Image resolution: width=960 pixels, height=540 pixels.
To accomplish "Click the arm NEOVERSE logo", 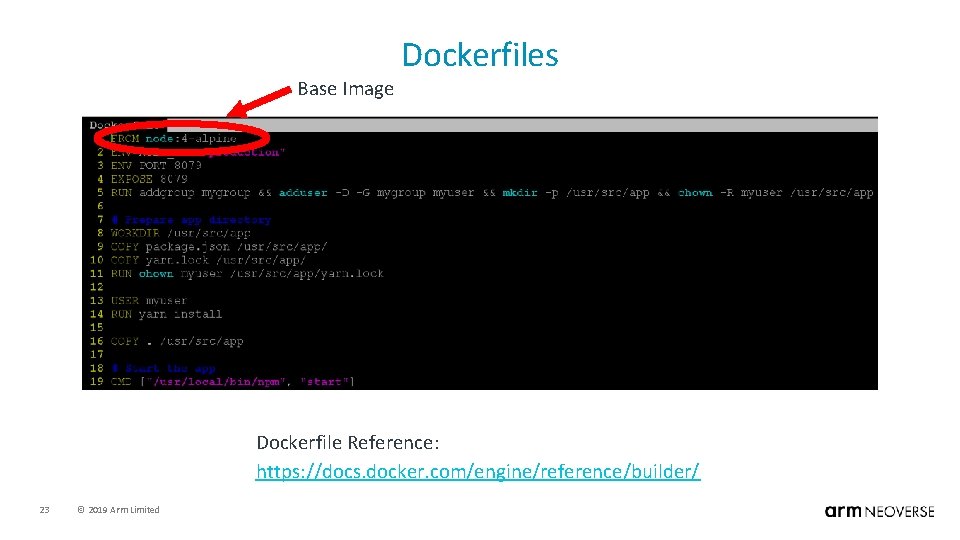I will coord(879,511).
